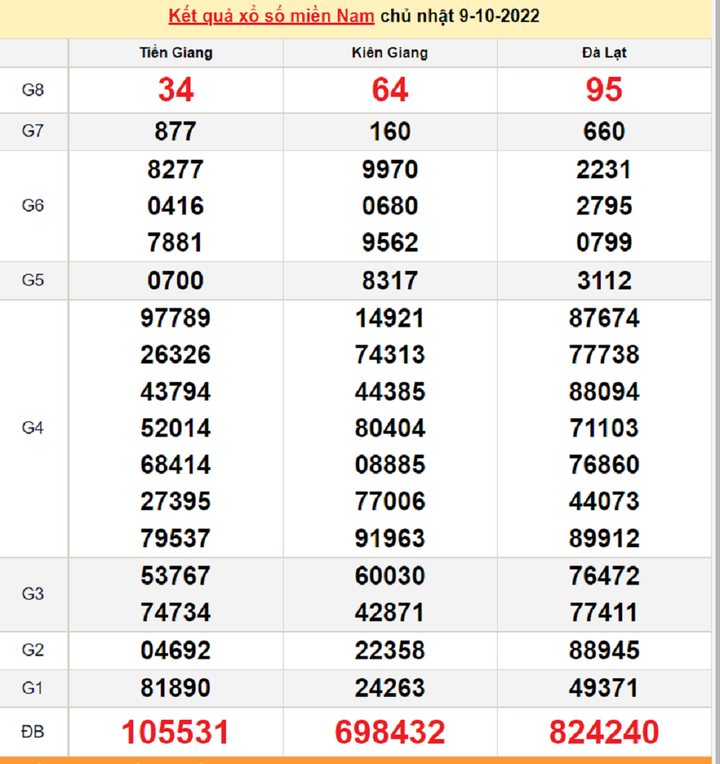Select G7 result 877
Screen dimensions: 720x764
[175, 132]
